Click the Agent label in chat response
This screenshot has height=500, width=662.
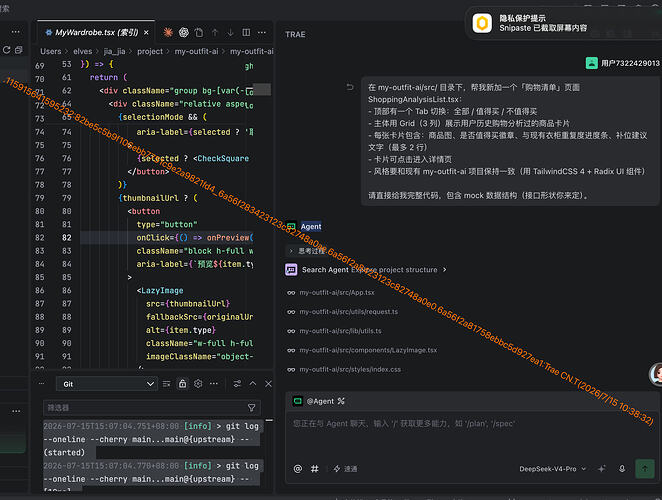(x=311, y=226)
